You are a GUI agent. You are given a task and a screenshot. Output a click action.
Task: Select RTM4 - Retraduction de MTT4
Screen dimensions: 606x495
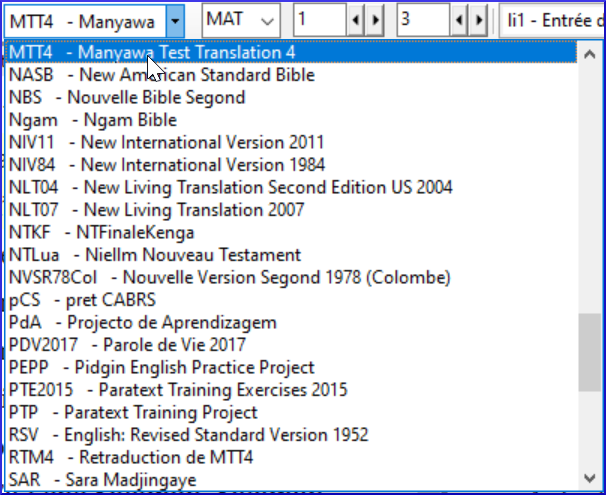click(x=291, y=457)
